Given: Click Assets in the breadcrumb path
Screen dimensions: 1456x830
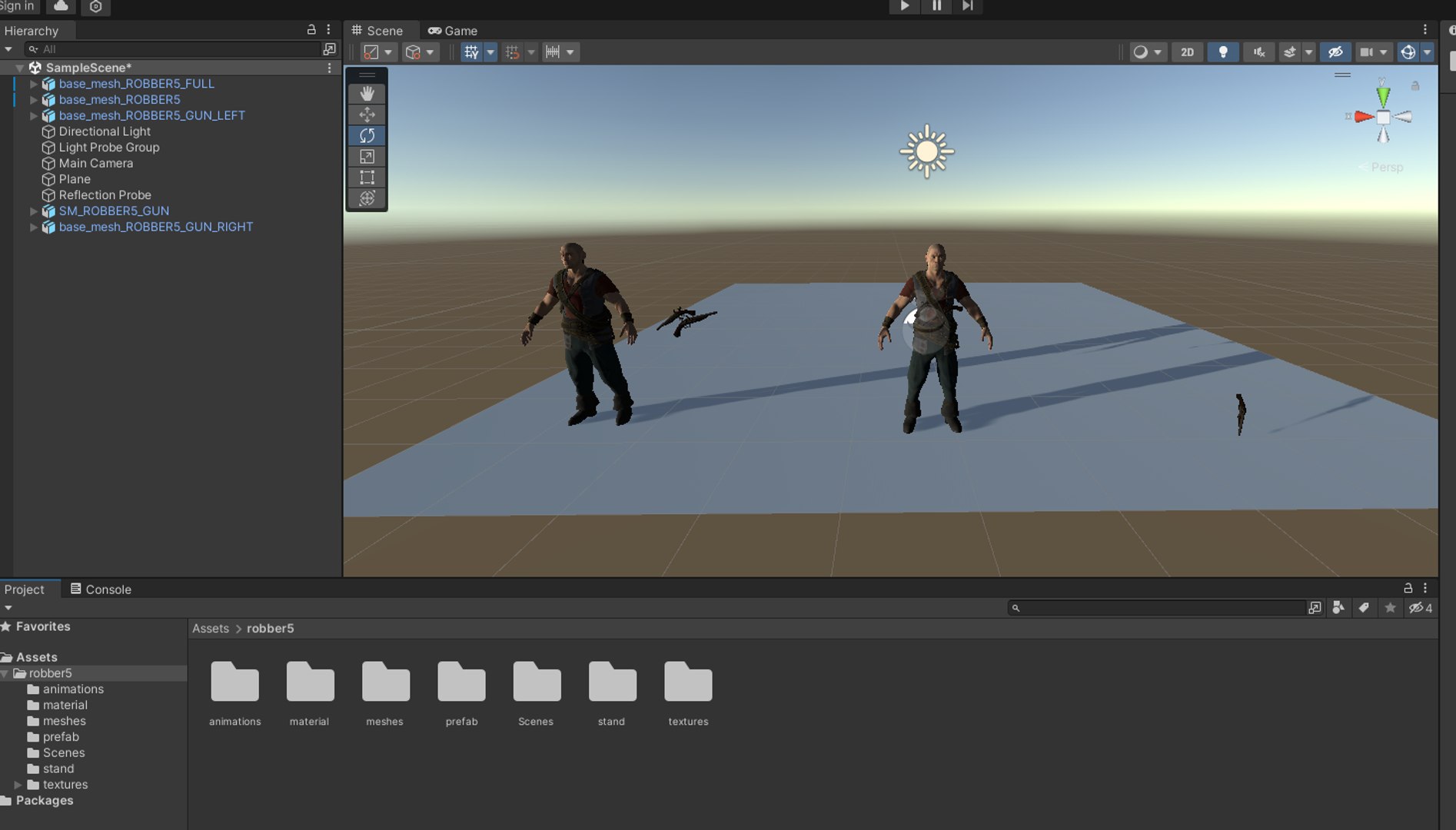Looking at the screenshot, I should pos(211,628).
